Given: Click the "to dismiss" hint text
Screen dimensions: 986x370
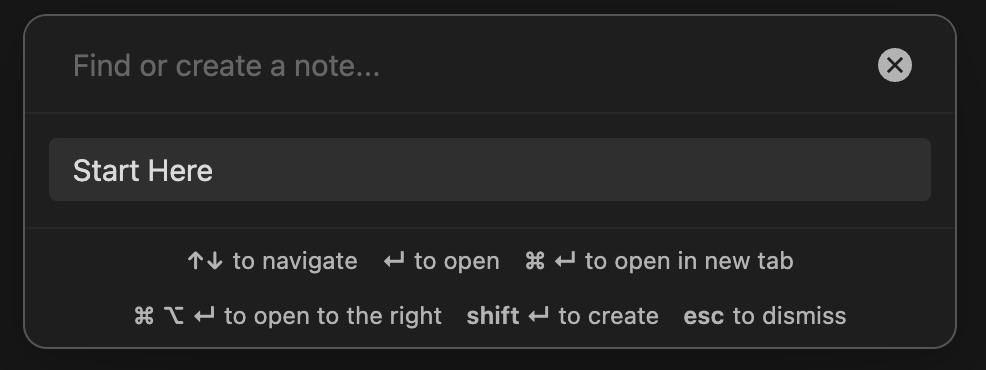Looking at the screenshot, I should (x=790, y=316).
